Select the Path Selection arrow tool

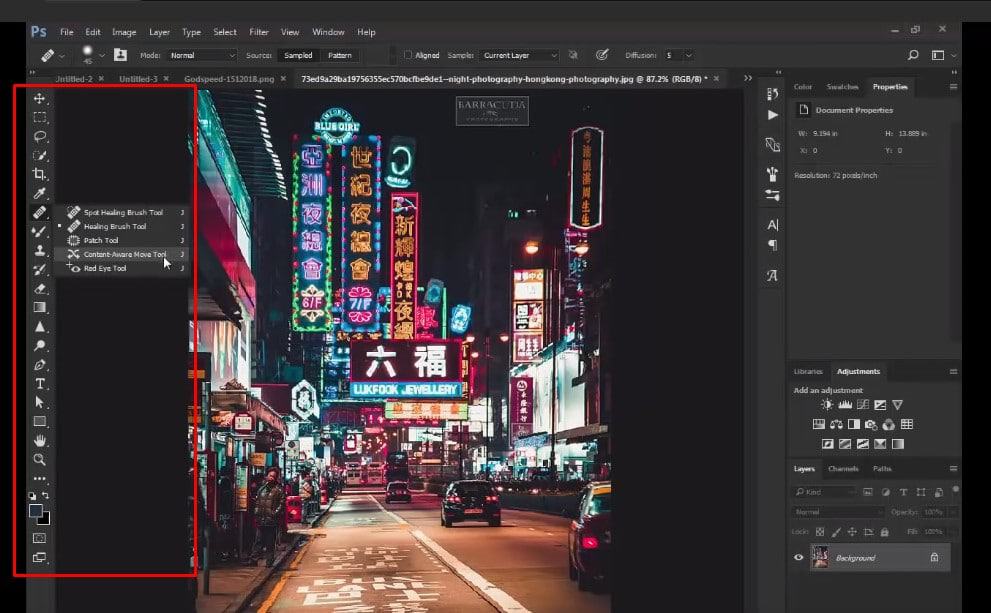(x=39, y=403)
